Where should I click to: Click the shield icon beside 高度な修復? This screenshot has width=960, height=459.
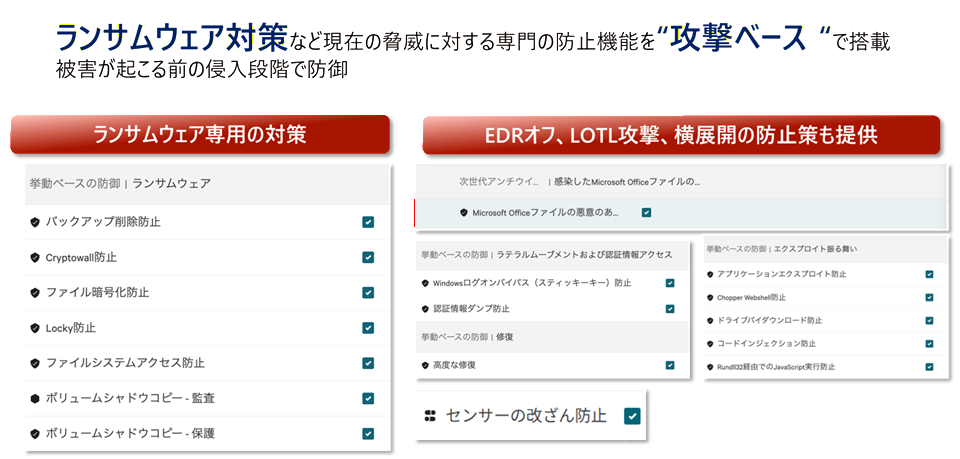click(x=426, y=365)
